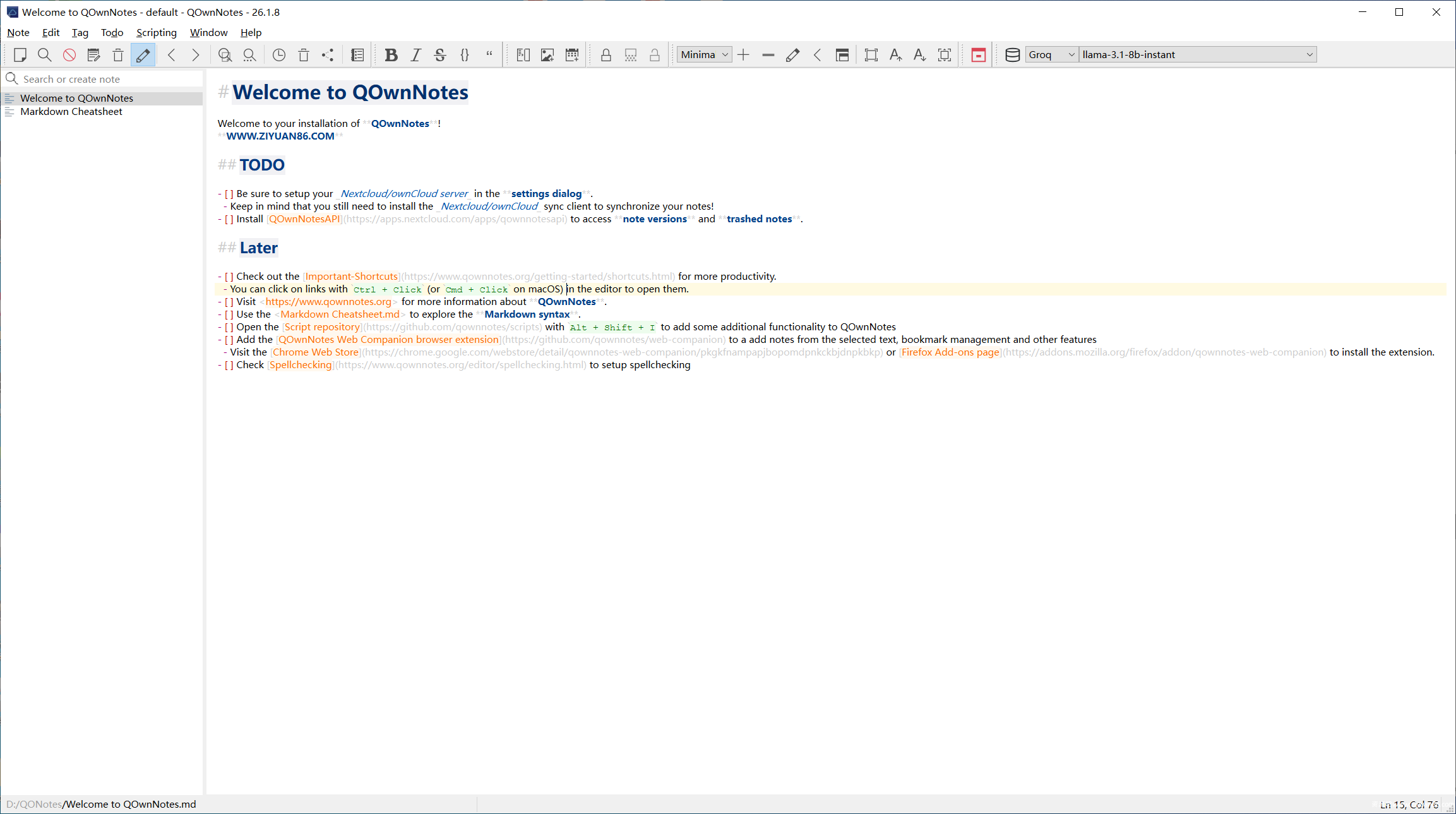Click the share note icon
Screen dimensions: 1456x814
coord(328,55)
